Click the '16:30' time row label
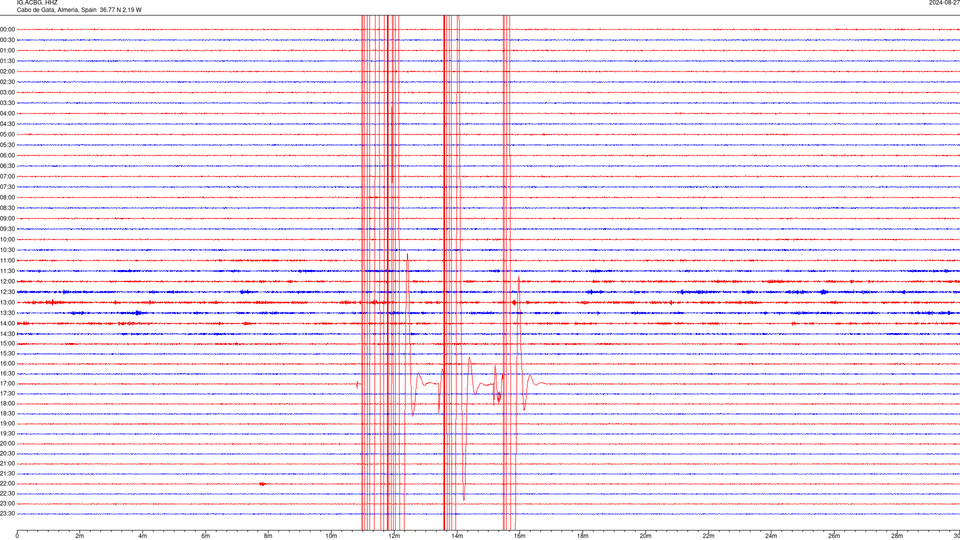The height and width of the screenshot is (540, 960). 7,374
